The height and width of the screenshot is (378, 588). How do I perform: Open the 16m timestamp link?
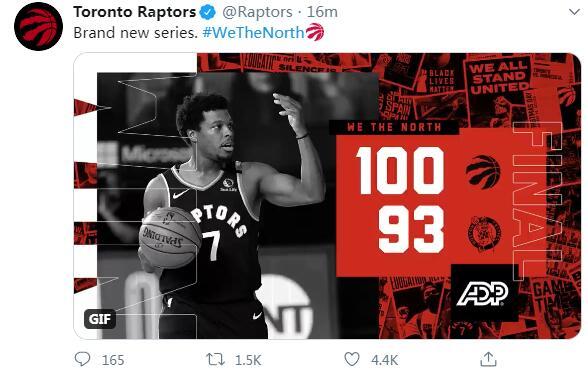pyautogui.click(x=322, y=12)
